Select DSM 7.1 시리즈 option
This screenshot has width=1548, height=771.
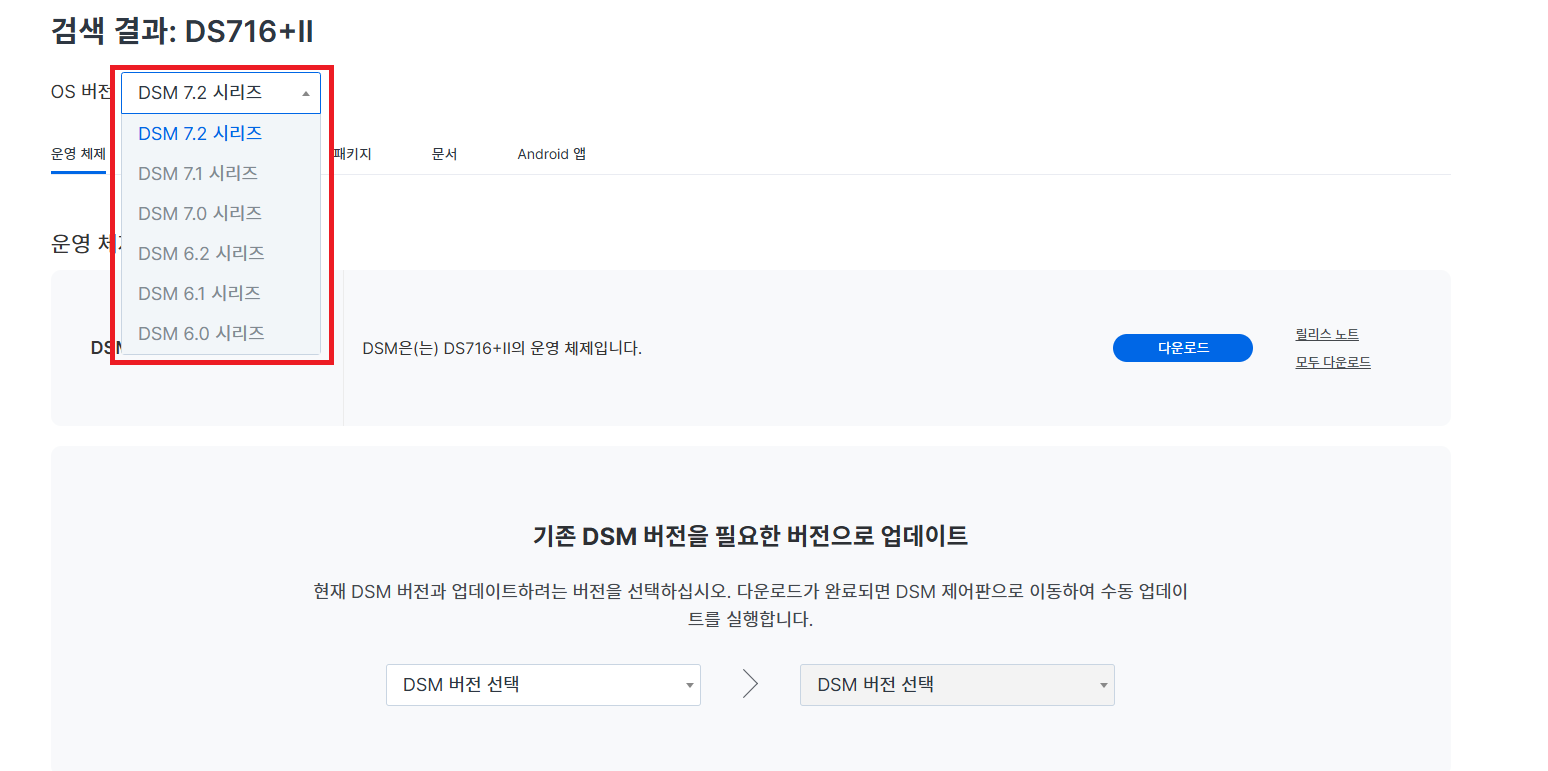click(221, 173)
